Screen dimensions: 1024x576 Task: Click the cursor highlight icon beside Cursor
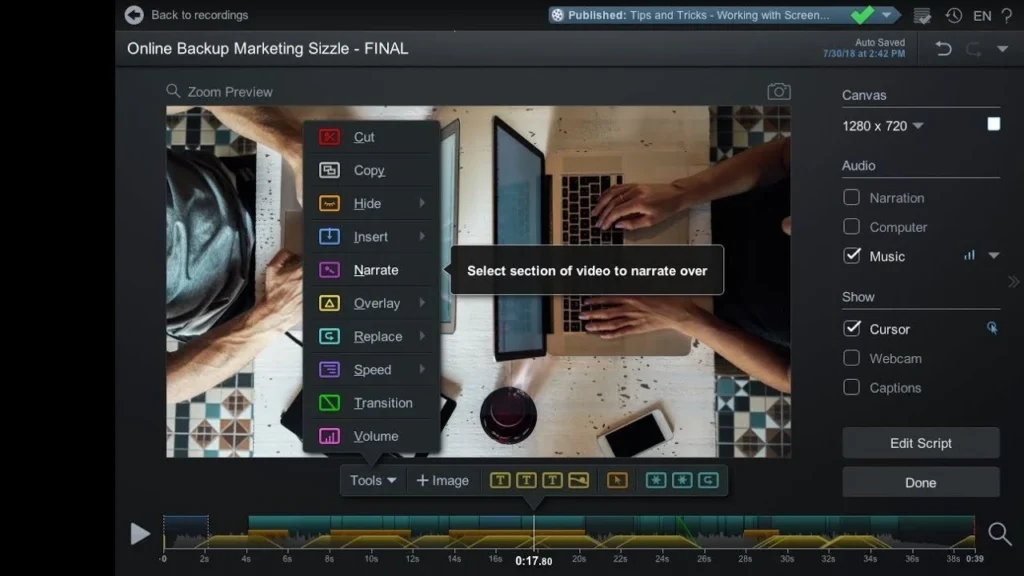click(x=992, y=328)
